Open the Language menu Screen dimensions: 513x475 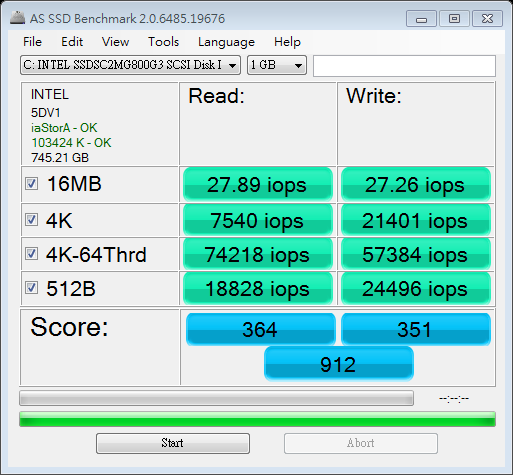click(x=226, y=42)
